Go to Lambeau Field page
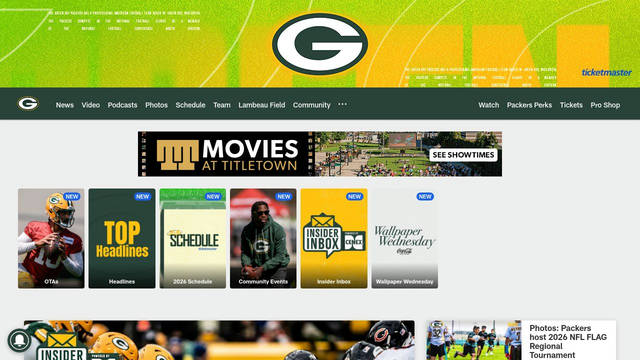 click(262, 105)
